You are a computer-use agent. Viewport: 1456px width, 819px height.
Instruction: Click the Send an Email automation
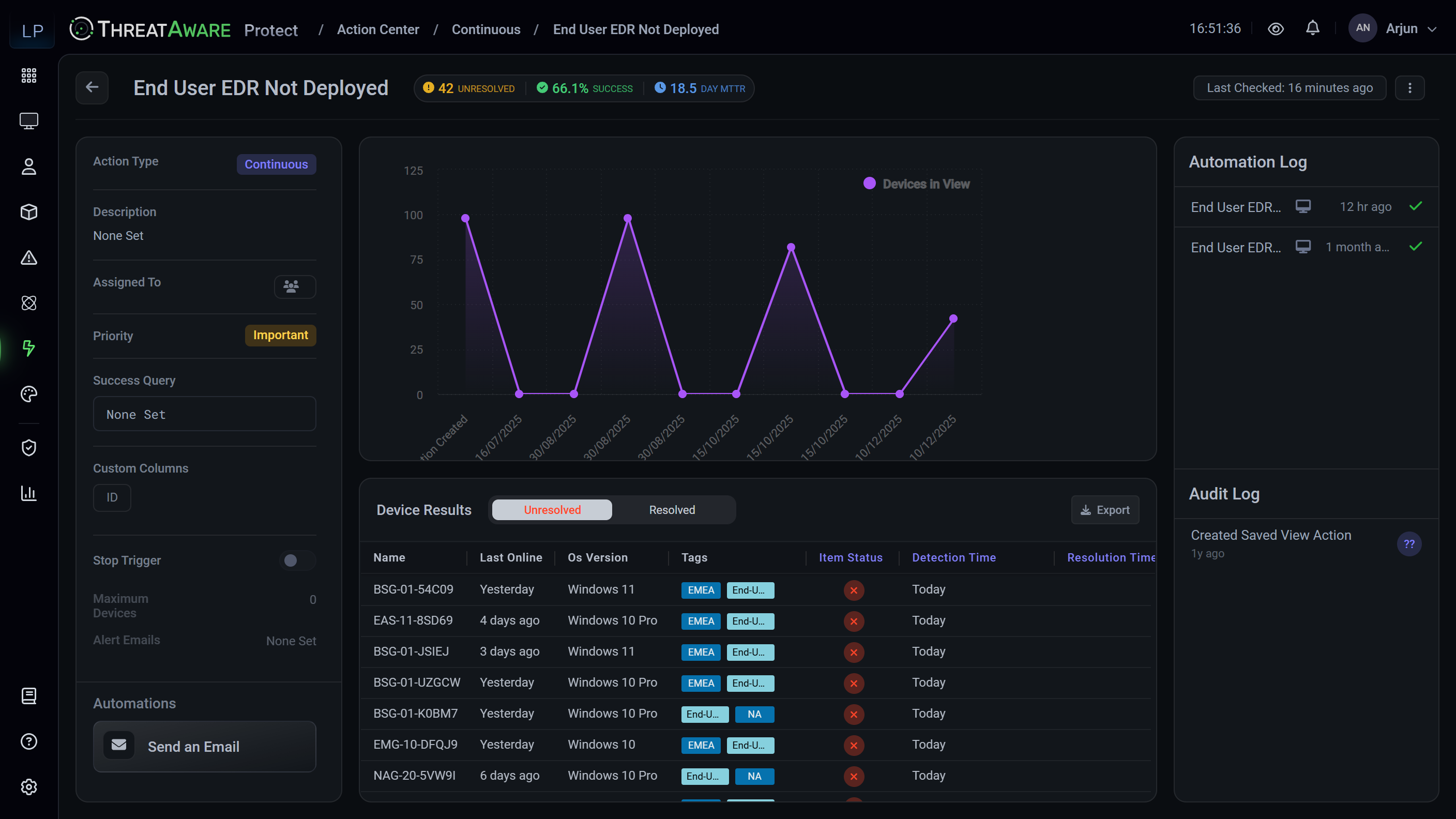click(x=205, y=746)
